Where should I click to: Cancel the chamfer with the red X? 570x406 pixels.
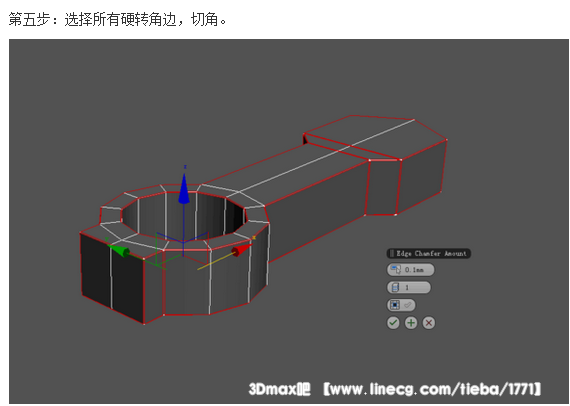[x=429, y=323]
